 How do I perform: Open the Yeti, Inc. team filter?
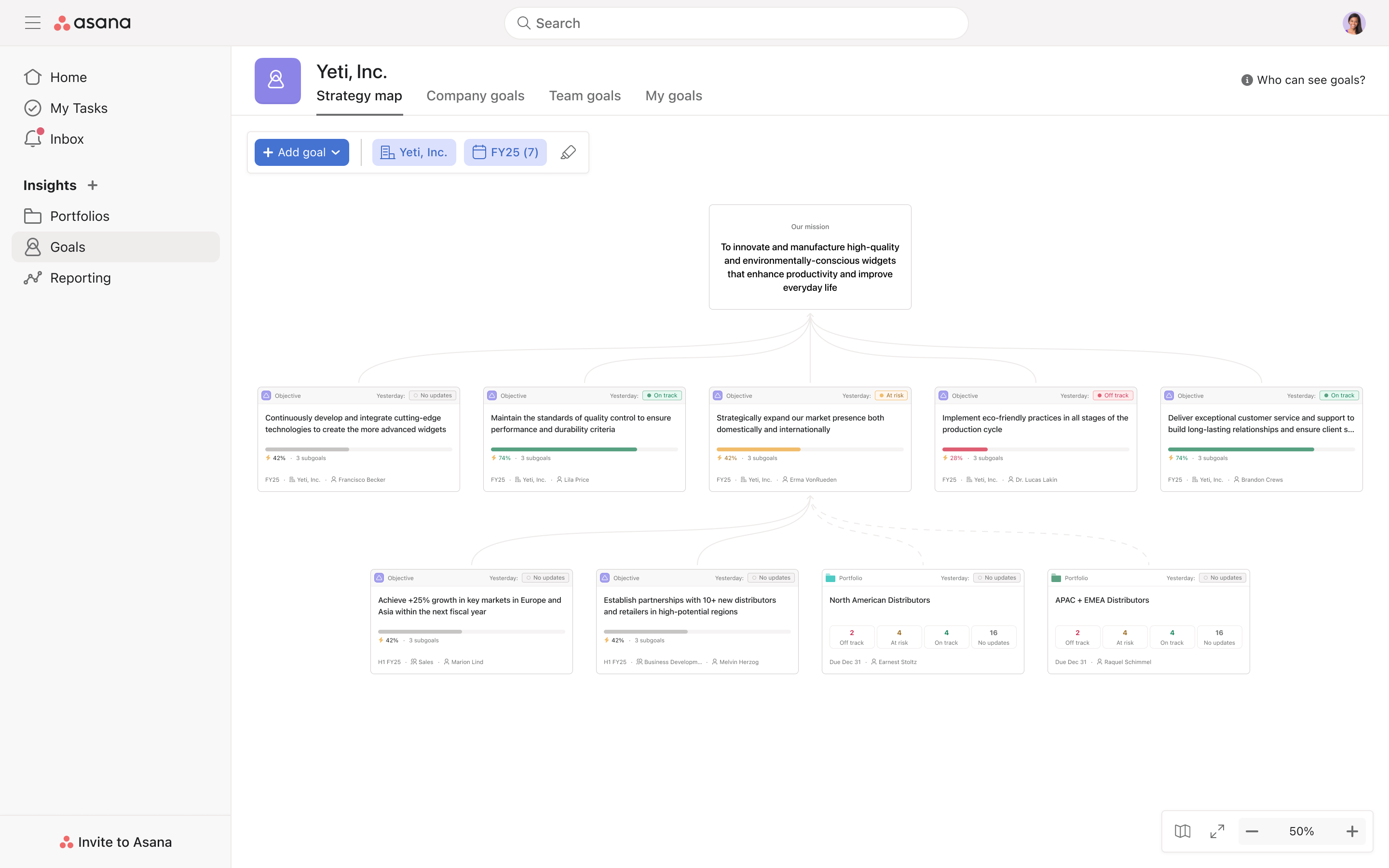414,153
